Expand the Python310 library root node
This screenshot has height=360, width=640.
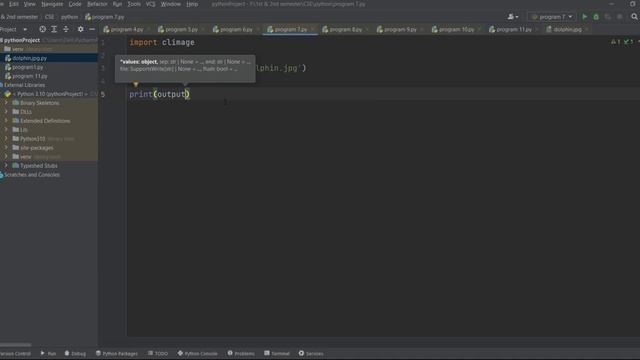[6, 139]
